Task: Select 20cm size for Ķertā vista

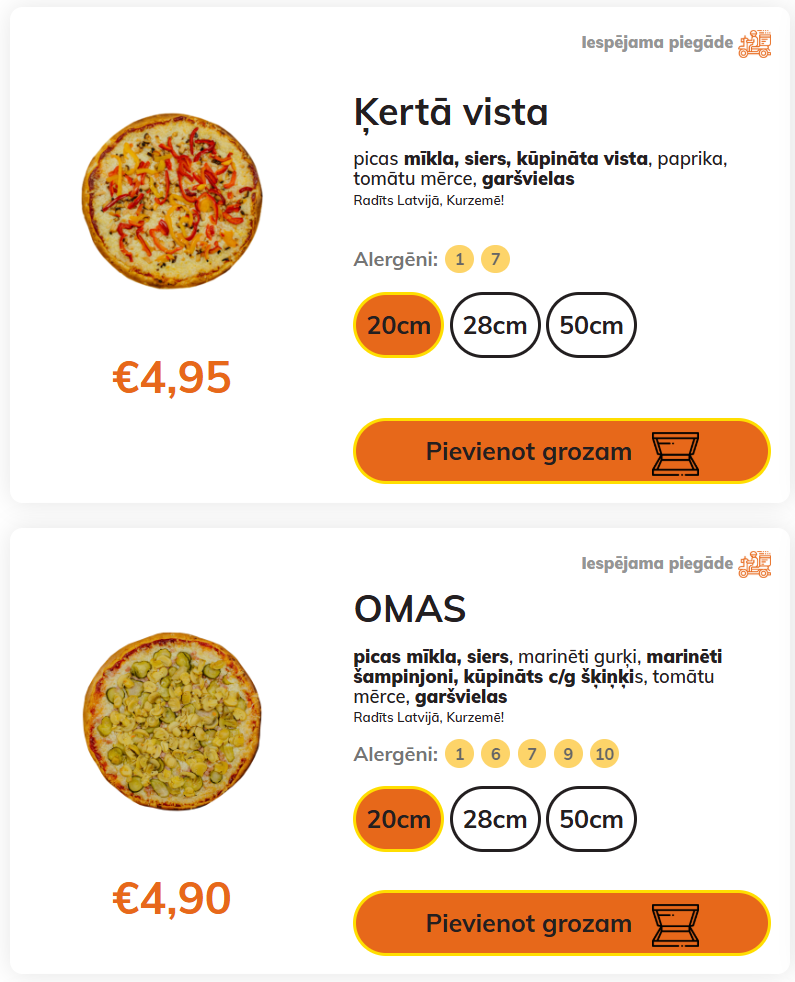Action: click(398, 325)
